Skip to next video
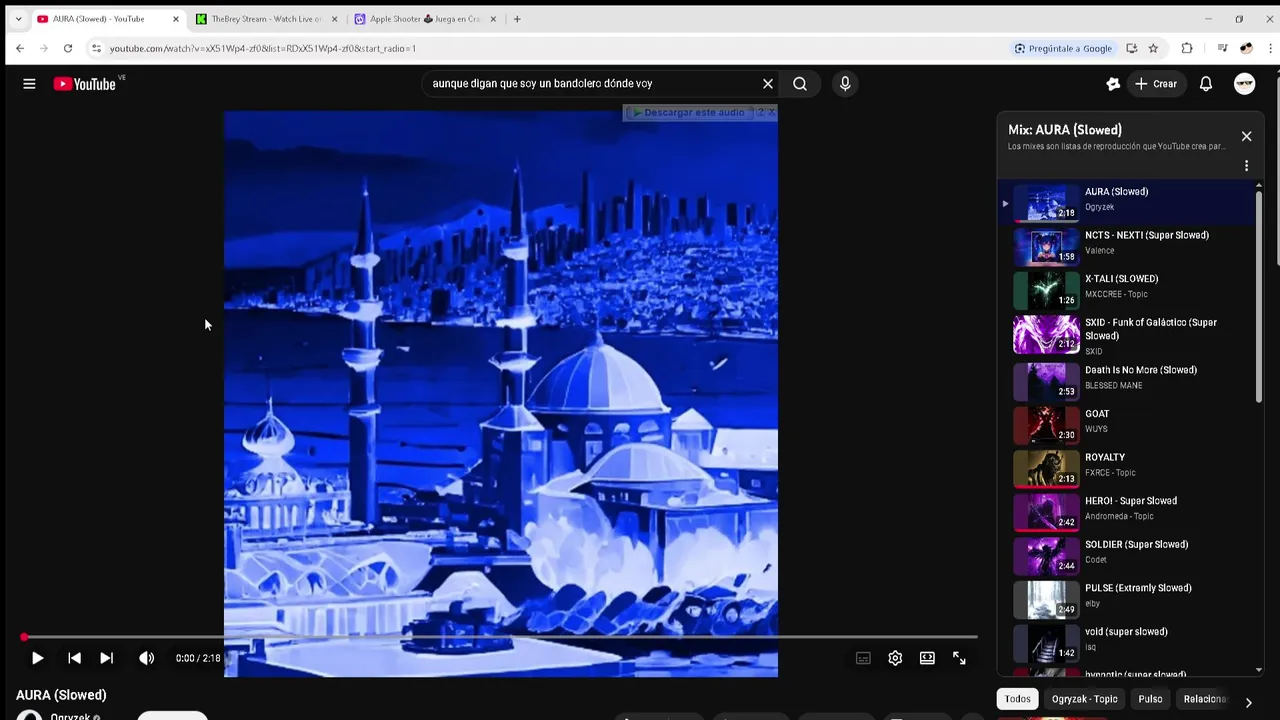This screenshot has width=1280, height=720. [106, 658]
